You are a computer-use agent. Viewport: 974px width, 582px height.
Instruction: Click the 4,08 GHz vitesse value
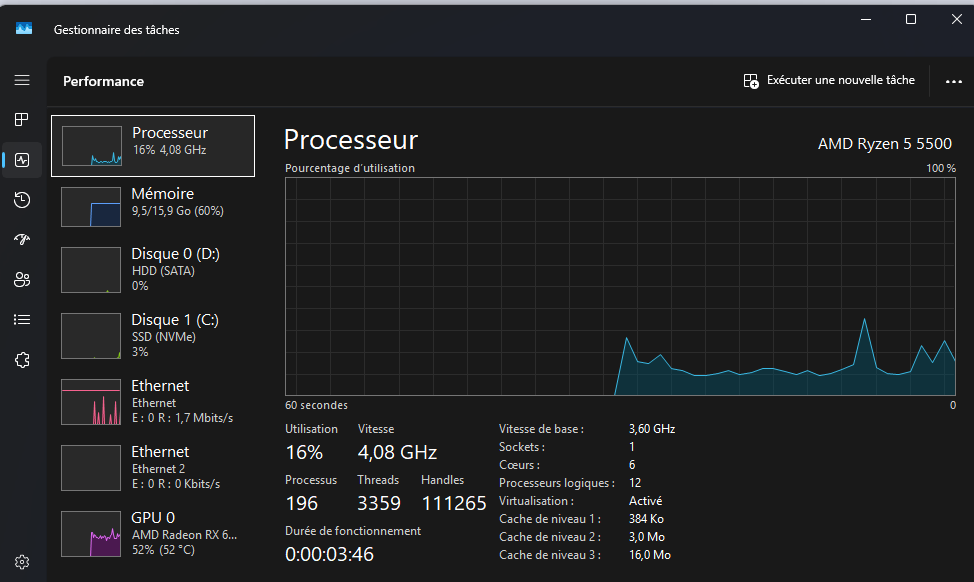(398, 452)
